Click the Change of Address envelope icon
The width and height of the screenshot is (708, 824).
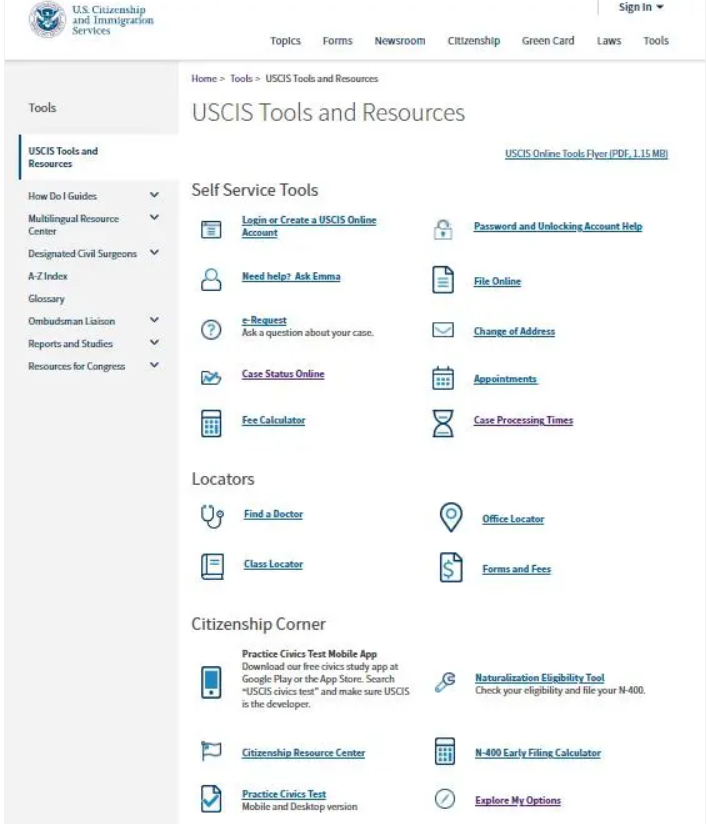tap(443, 330)
